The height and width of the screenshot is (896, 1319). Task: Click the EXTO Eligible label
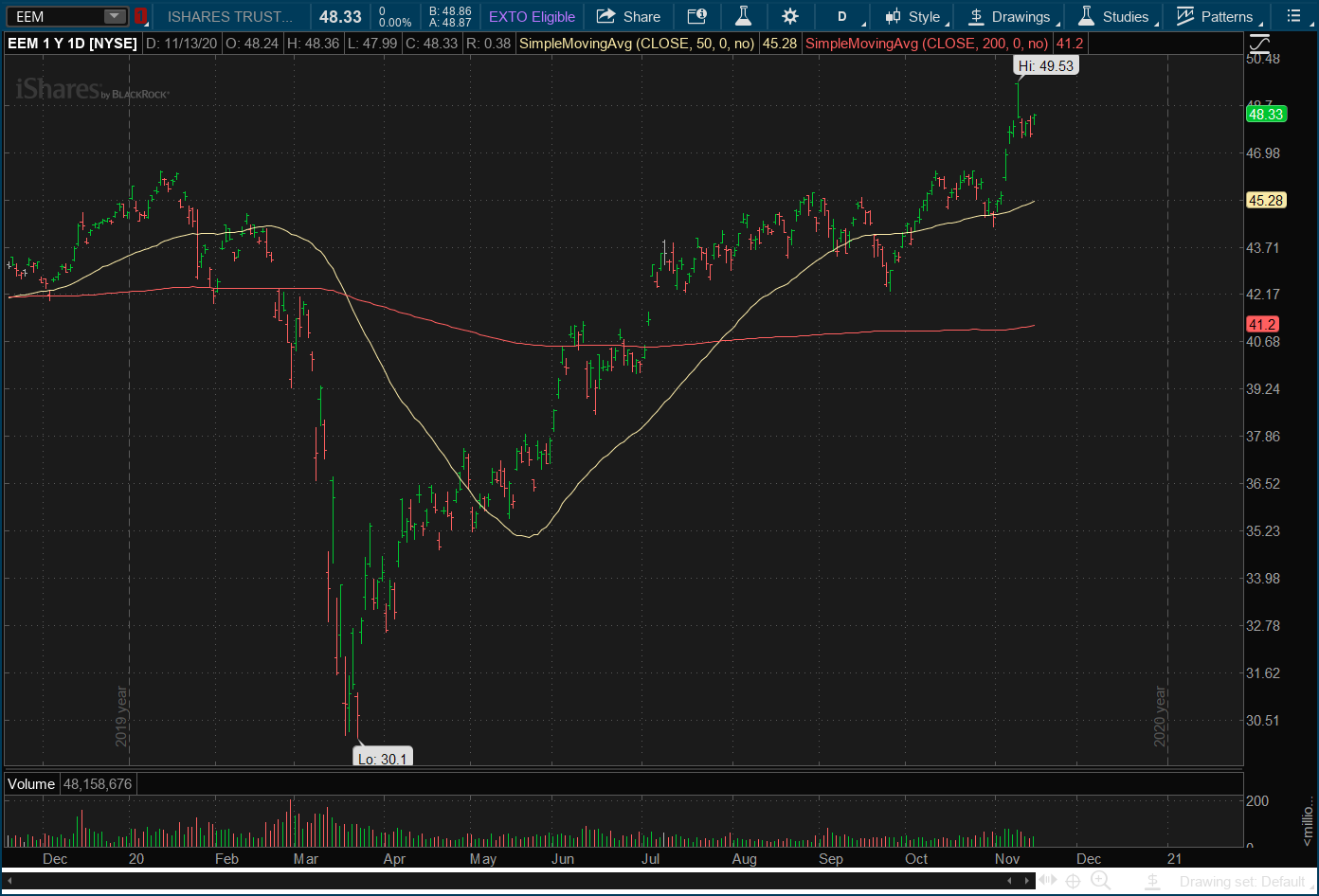tap(532, 16)
